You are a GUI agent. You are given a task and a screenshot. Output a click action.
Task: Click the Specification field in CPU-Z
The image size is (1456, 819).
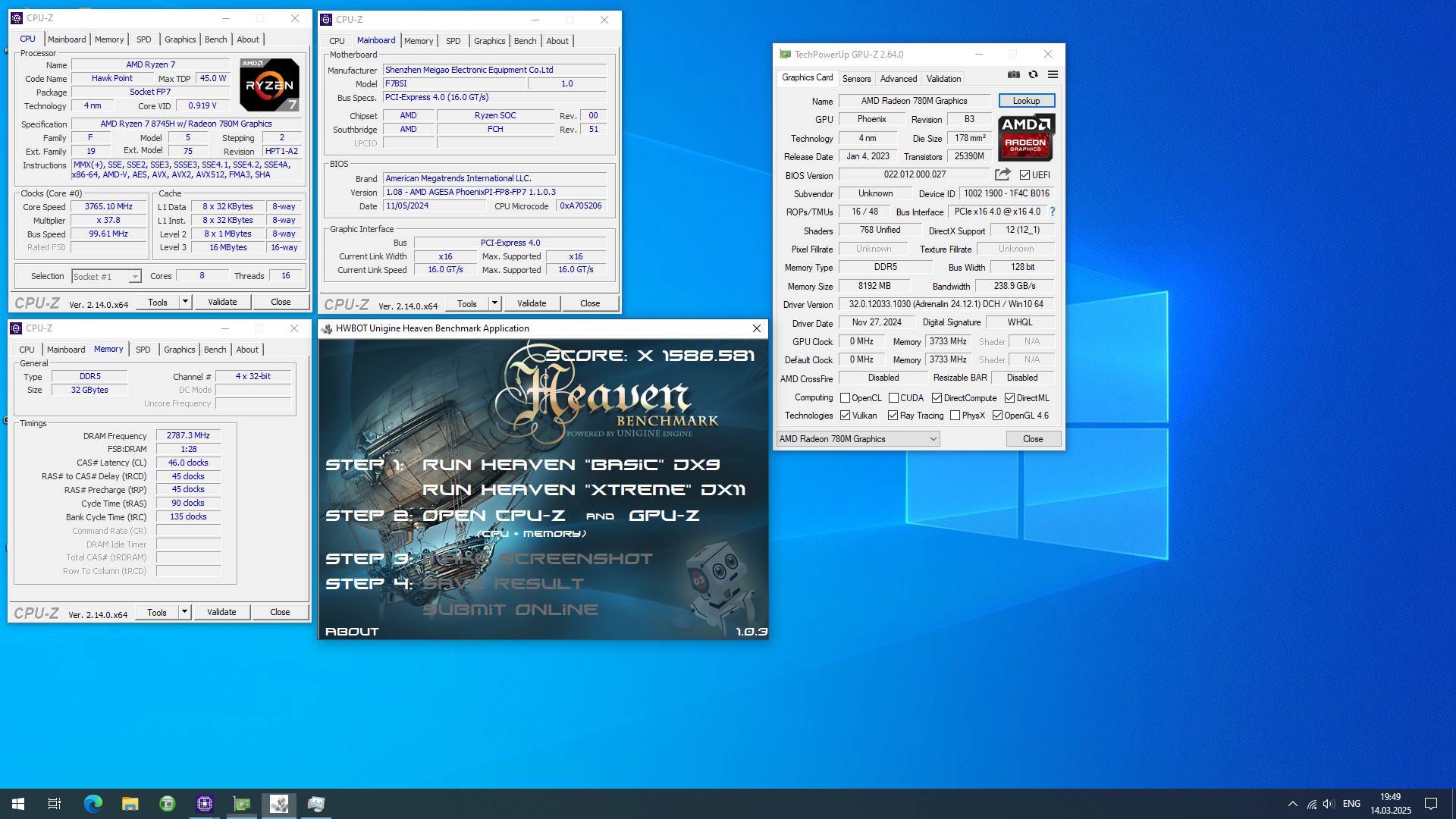click(x=186, y=124)
